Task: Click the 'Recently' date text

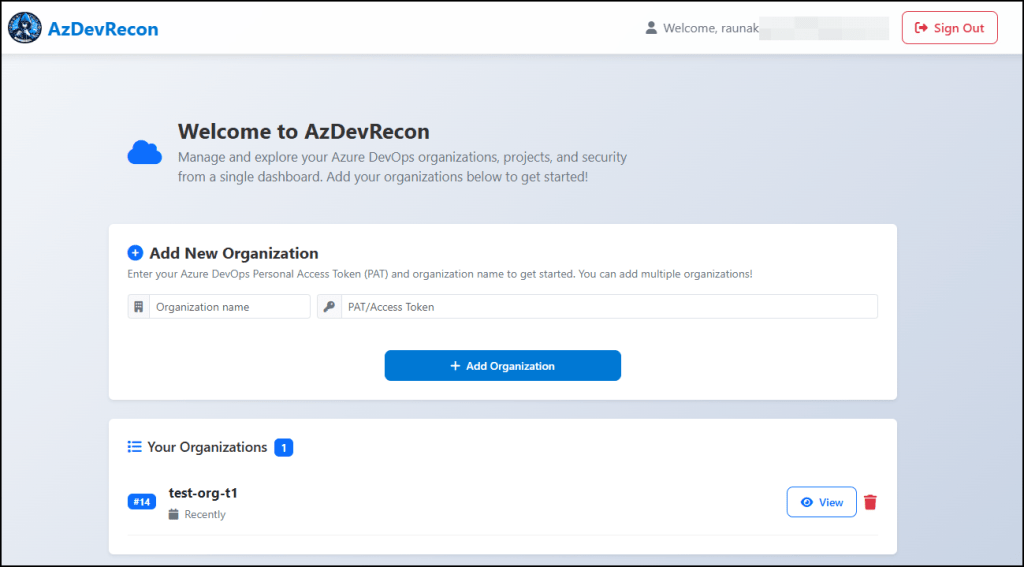Action: (x=205, y=515)
